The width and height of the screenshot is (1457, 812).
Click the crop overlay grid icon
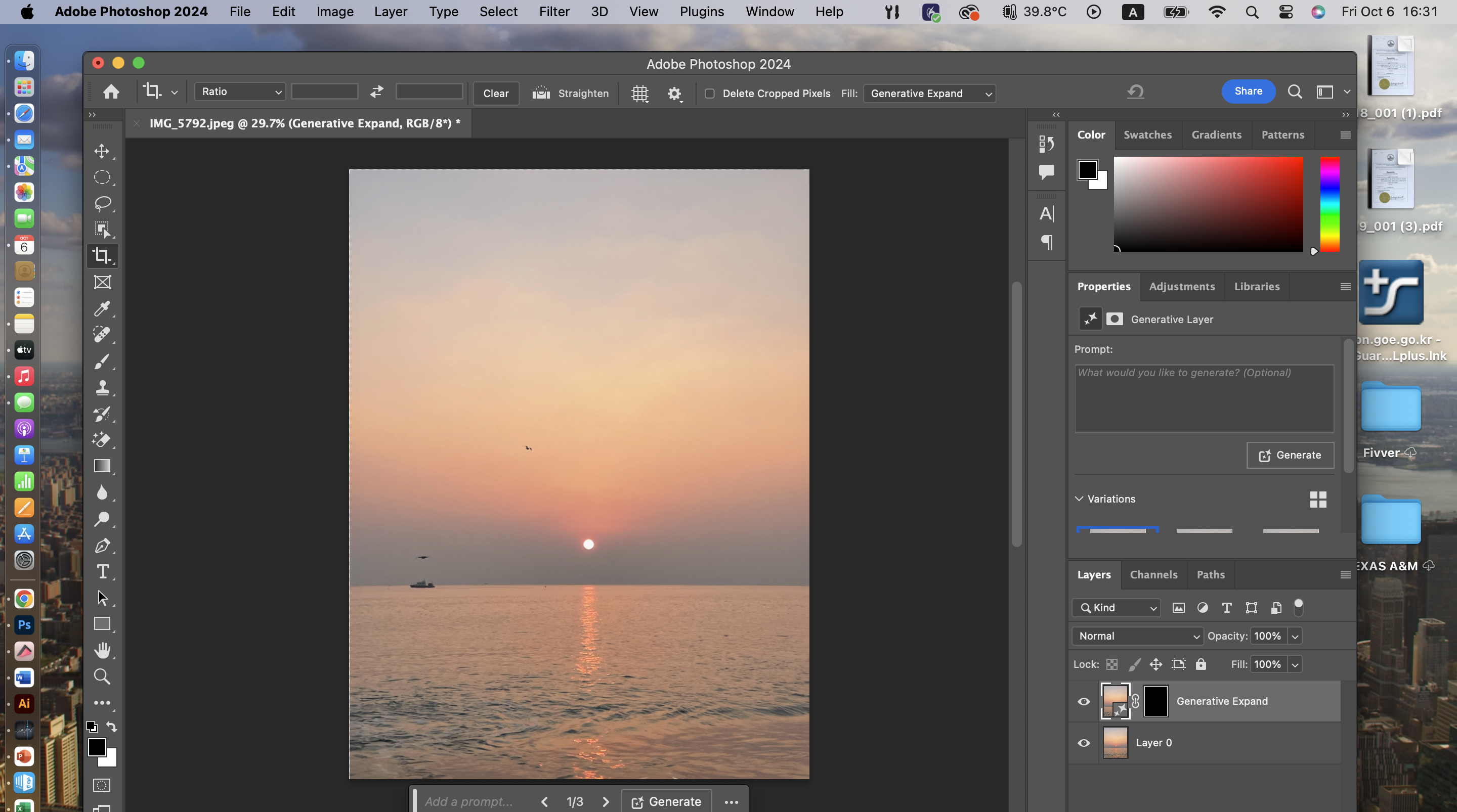[x=639, y=94]
